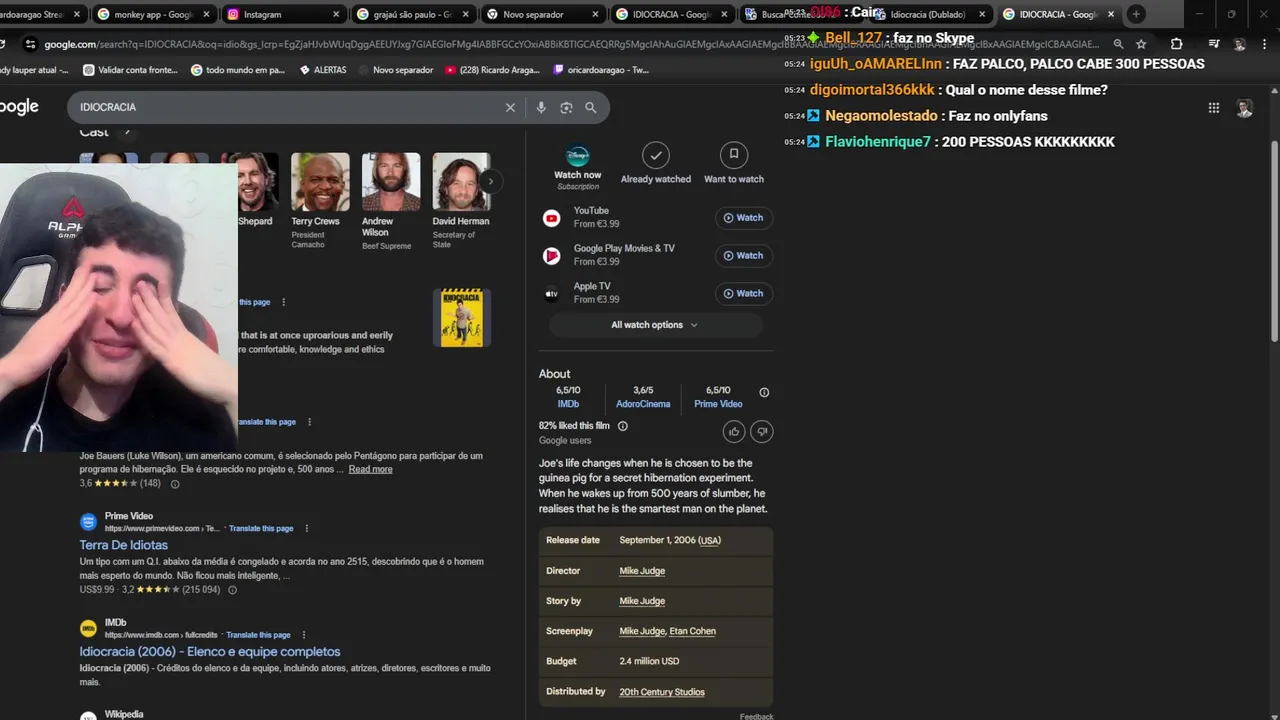Select Terry Crews cast photo
1280x720 pixels.
(x=320, y=182)
